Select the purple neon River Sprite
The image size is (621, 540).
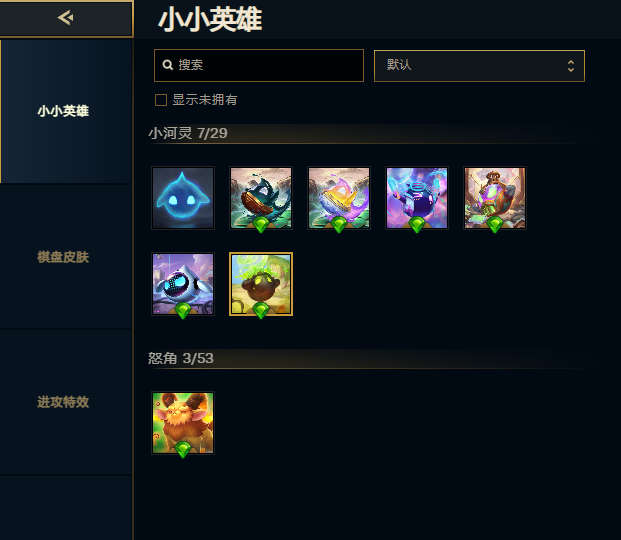tap(417, 198)
